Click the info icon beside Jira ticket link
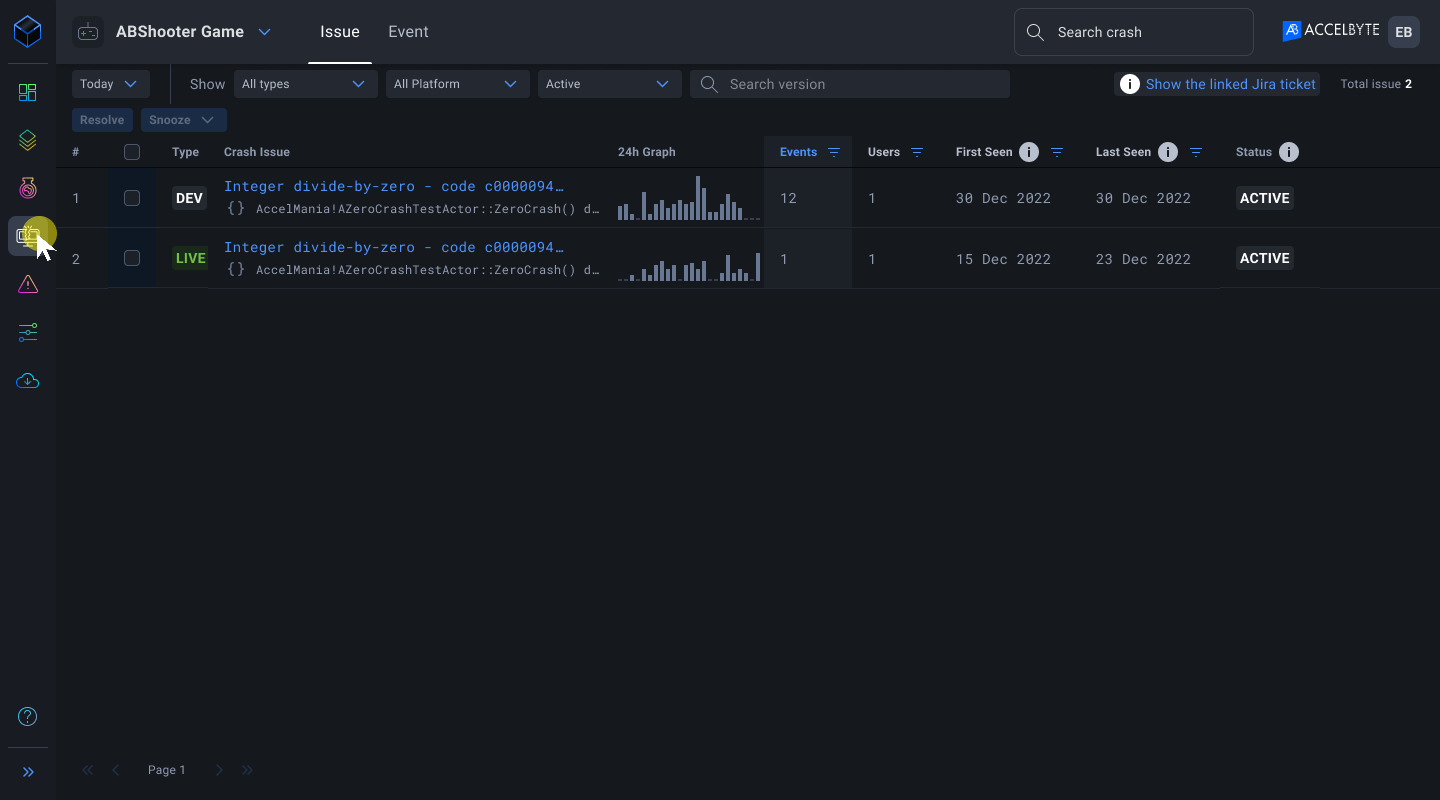 (1129, 84)
